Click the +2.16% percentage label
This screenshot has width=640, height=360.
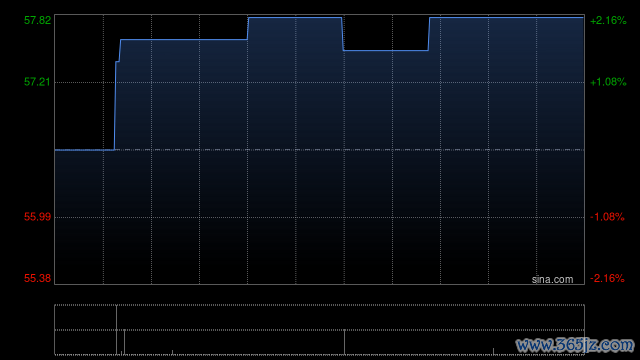coord(608,20)
